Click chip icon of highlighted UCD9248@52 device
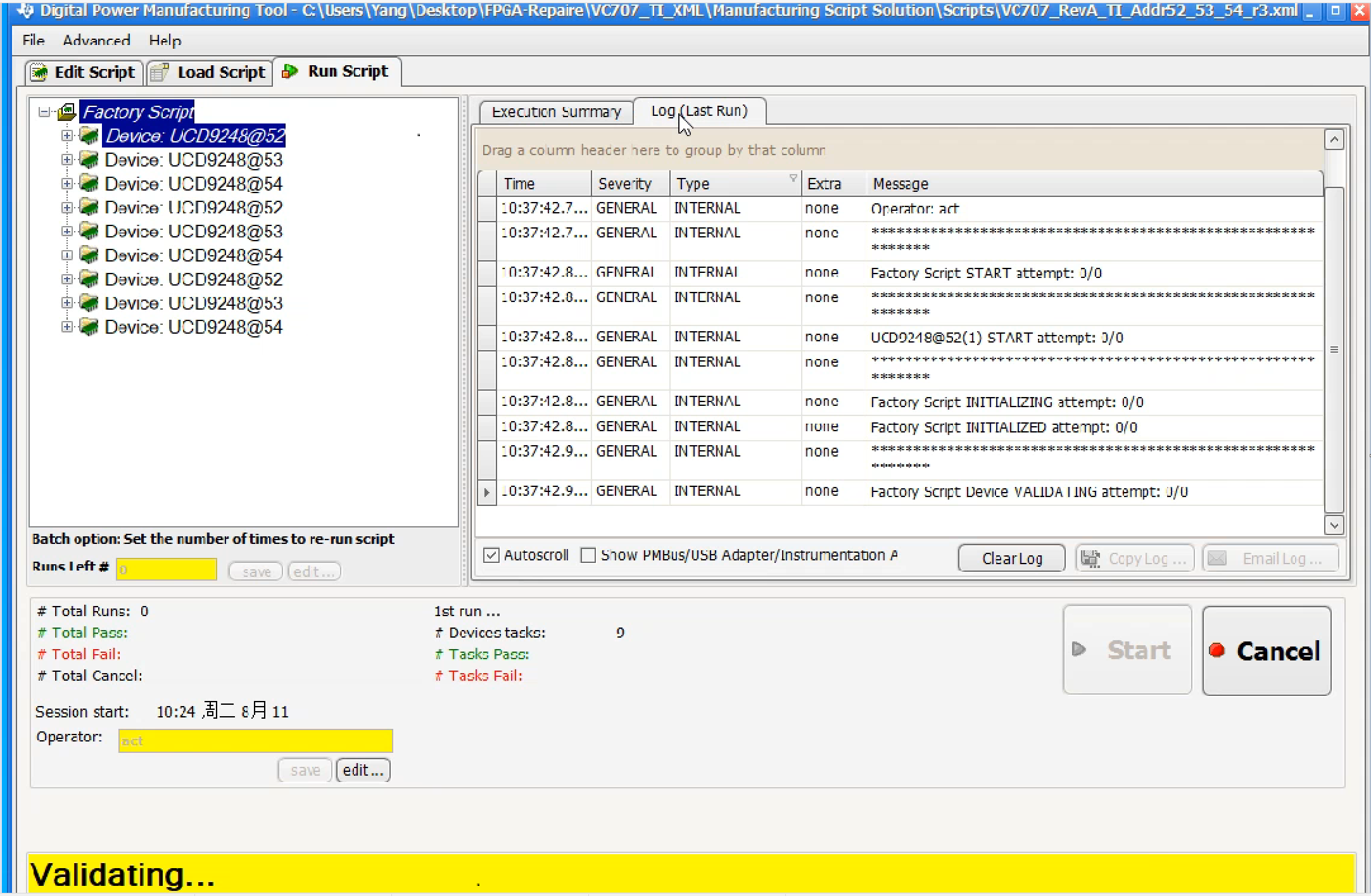1371x896 pixels. (89, 136)
